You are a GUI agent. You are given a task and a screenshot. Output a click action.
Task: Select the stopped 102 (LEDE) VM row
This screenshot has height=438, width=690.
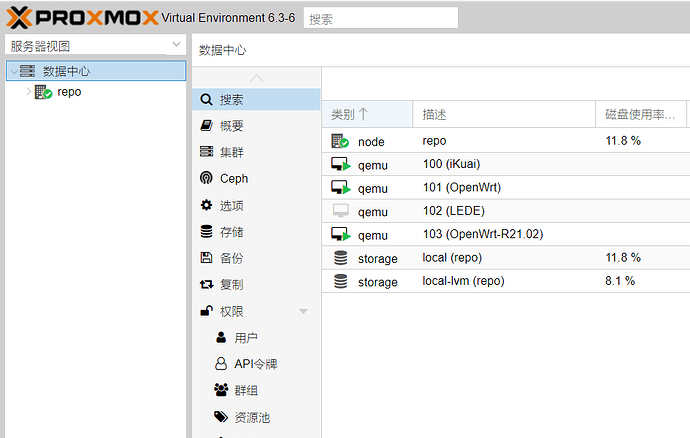(449, 211)
